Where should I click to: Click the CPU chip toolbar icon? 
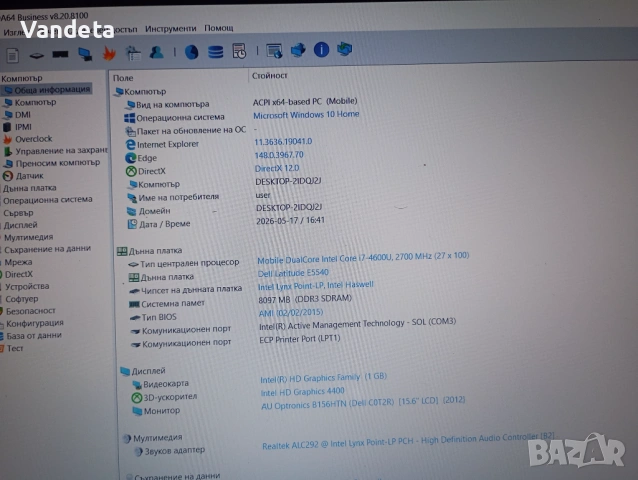pyautogui.click(x=37, y=55)
